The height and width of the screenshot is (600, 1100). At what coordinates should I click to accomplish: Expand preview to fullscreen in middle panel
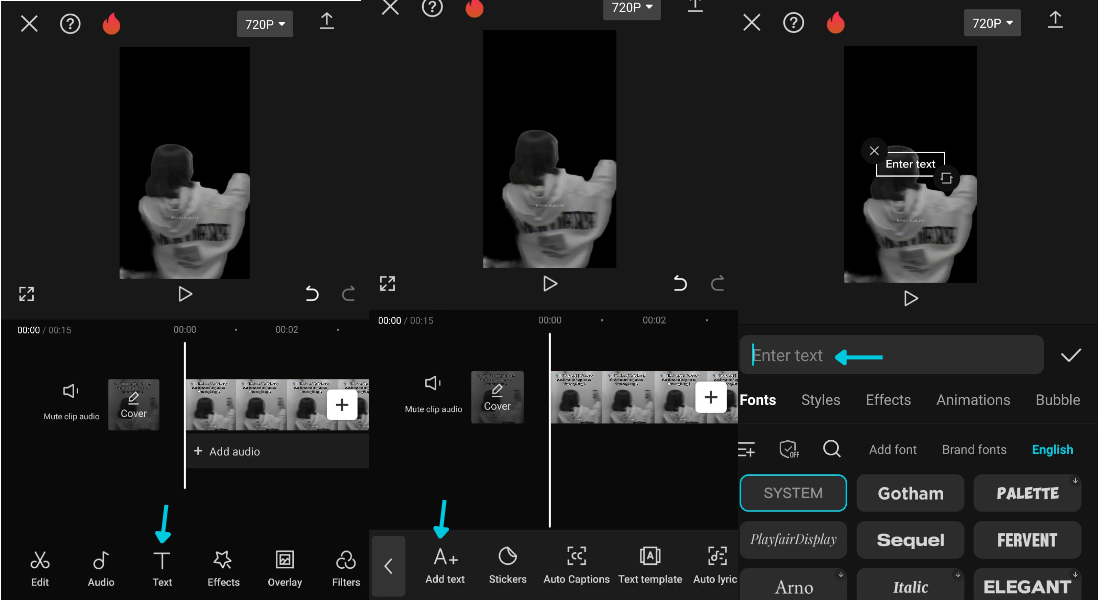tap(387, 284)
